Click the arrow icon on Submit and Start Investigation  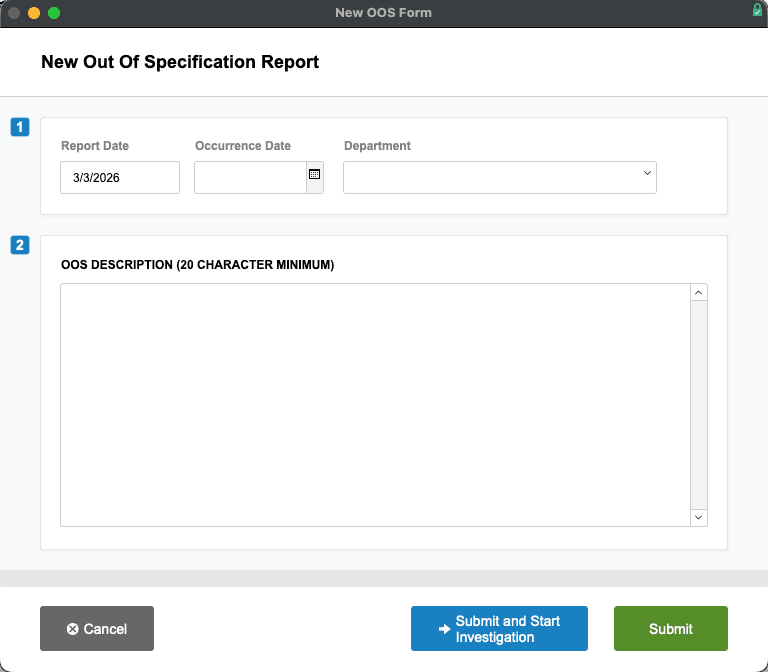click(x=444, y=629)
